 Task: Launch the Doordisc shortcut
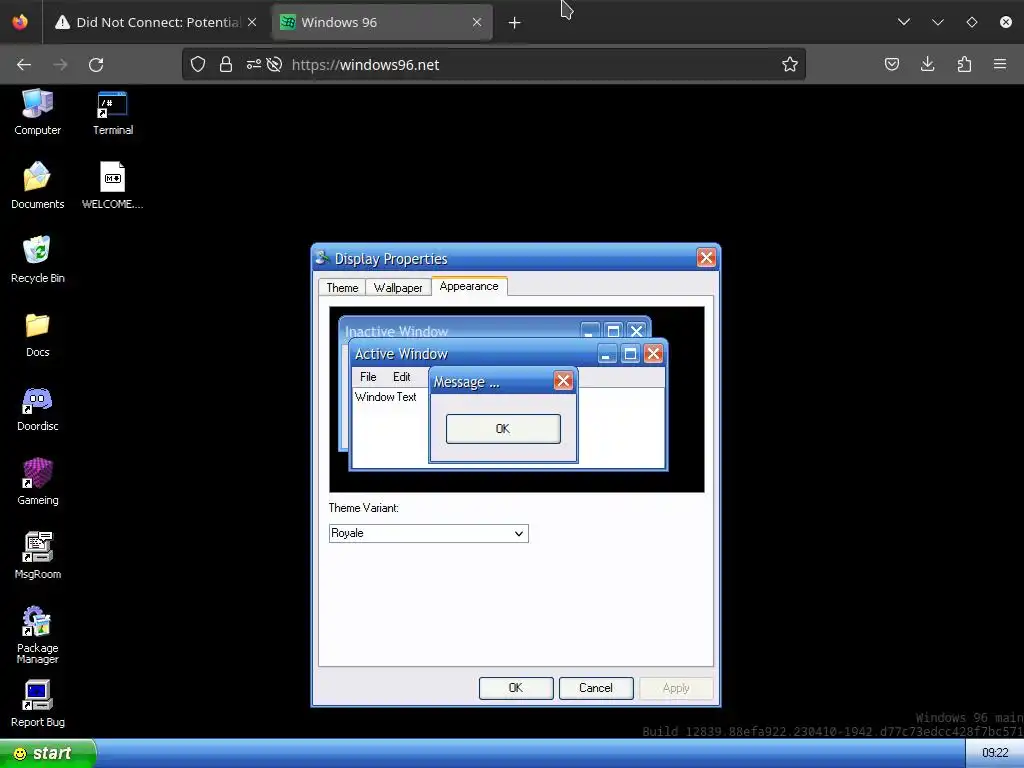tap(37, 409)
